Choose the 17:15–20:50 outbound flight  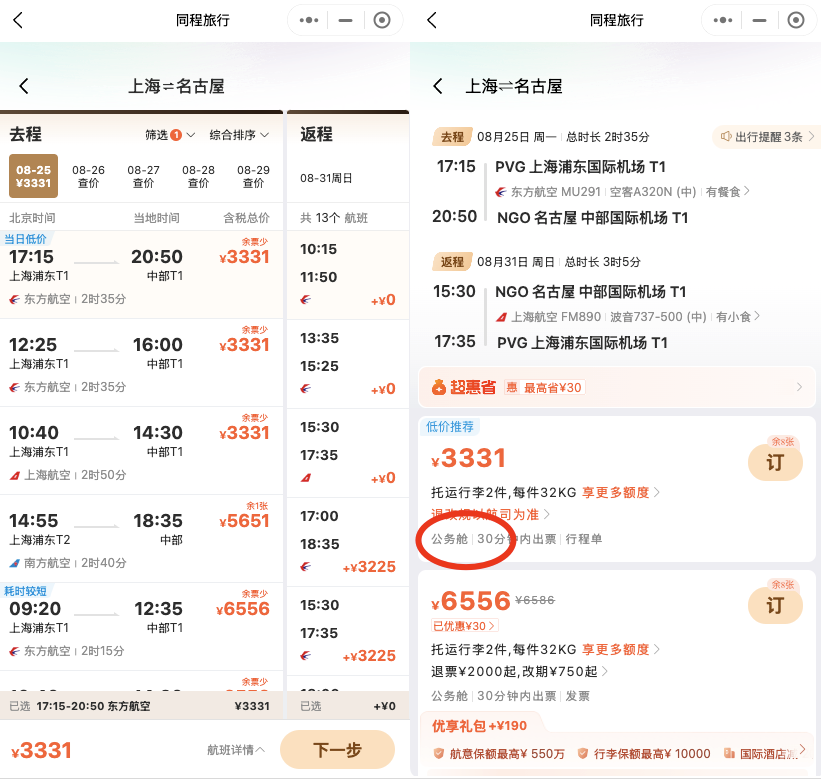[x=141, y=274]
